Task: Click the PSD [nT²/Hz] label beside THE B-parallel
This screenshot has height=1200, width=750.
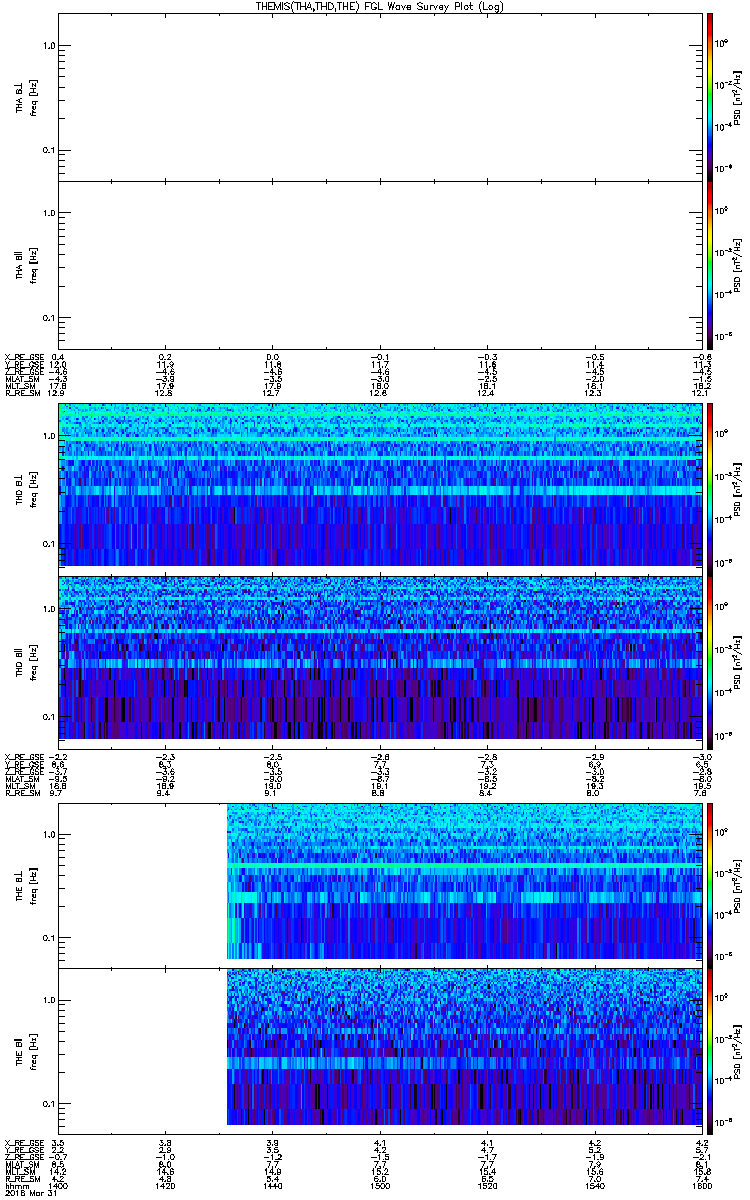Action: 738,1049
